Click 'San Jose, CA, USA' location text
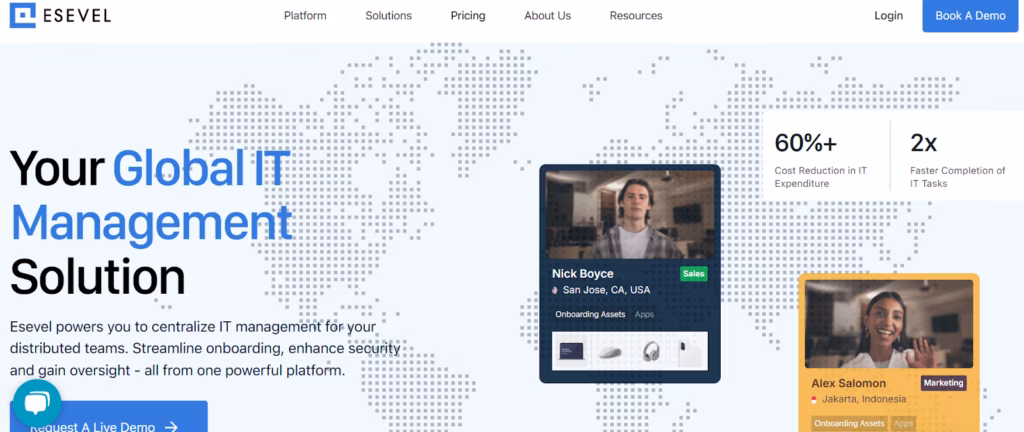1024x432 pixels. (x=607, y=290)
